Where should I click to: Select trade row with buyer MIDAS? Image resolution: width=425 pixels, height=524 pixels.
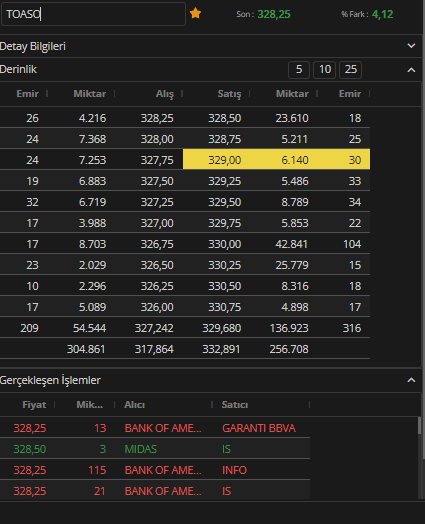point(155,449)
